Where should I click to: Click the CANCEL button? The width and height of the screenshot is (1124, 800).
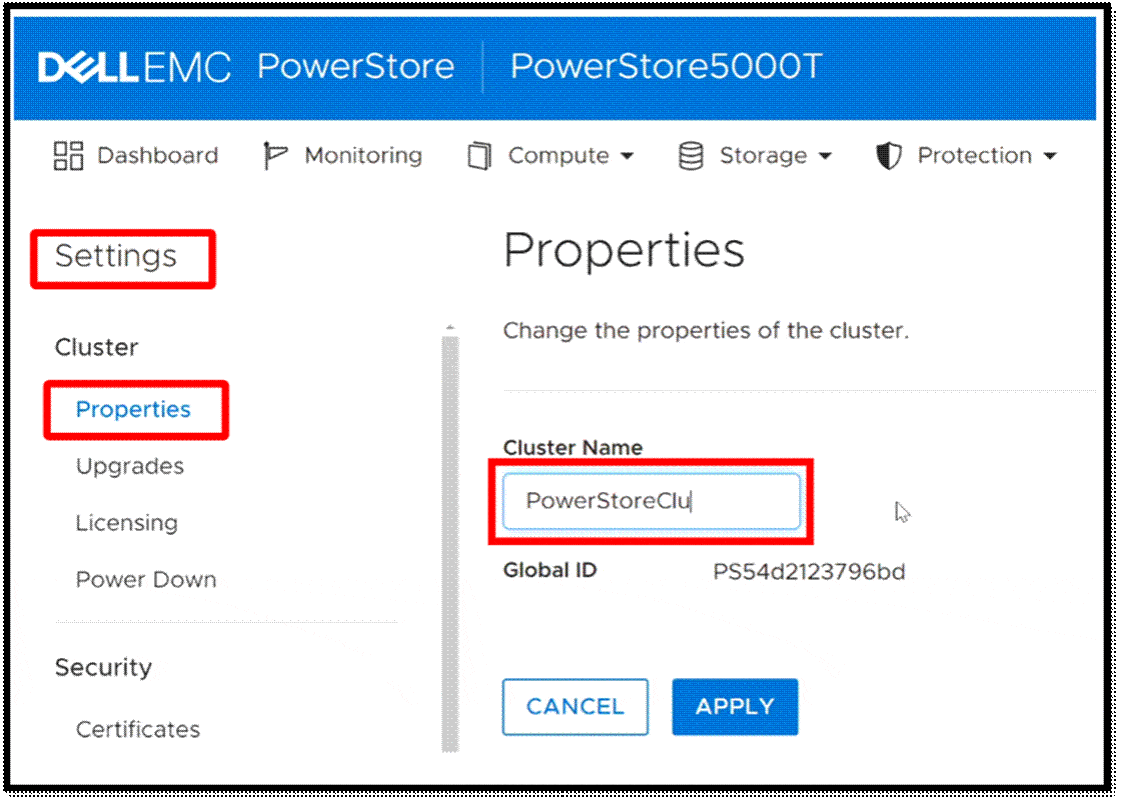(576, 707)
